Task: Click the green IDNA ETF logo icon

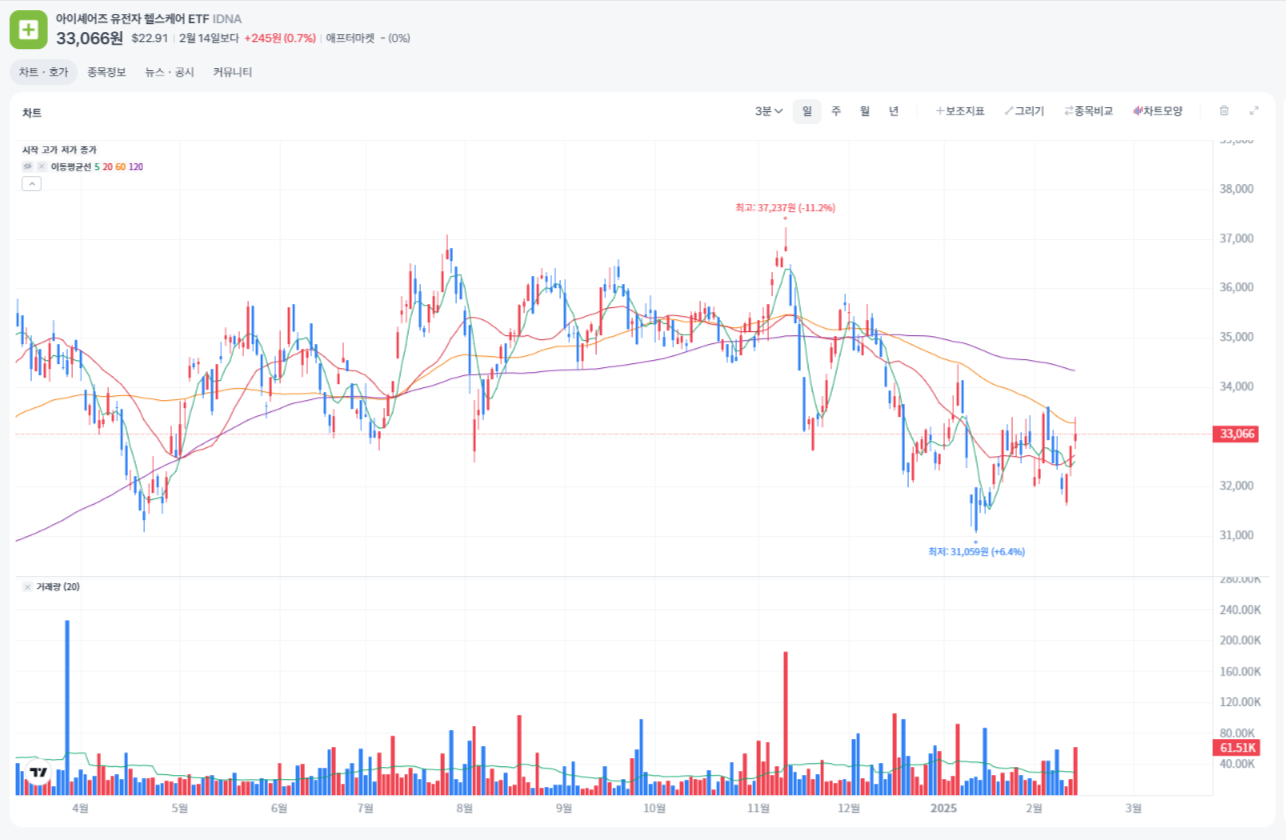Action: point(29,29)
